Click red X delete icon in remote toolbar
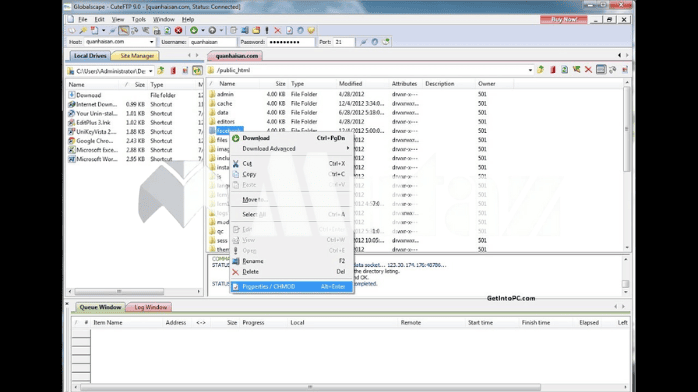This screenshot has height=392, width=698. 588,70
